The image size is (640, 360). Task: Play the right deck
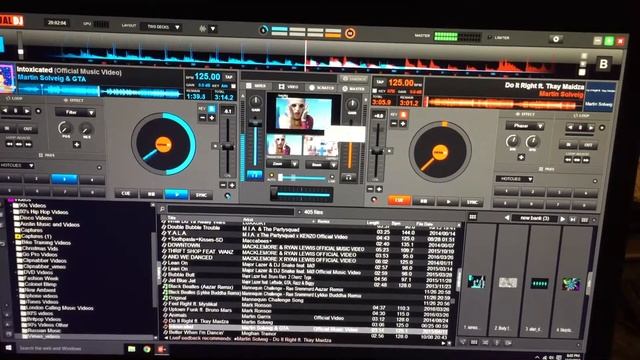[x=448, y=202]
